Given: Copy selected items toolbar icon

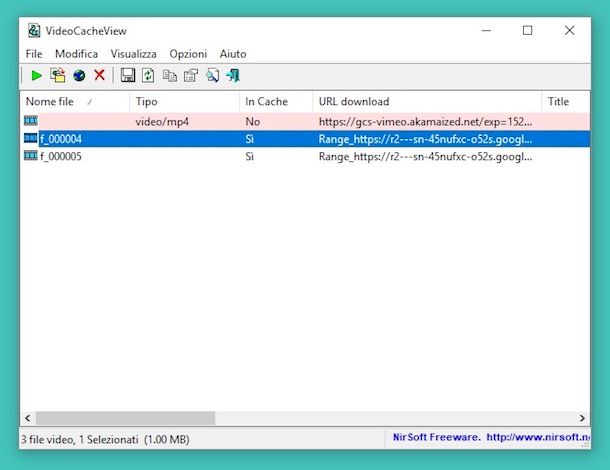Looking at the screenshot, I should (x=170, y=75).
